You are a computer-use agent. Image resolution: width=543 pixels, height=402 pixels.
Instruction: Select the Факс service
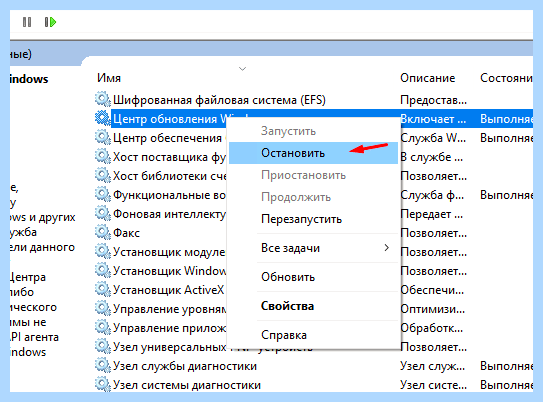126,233
